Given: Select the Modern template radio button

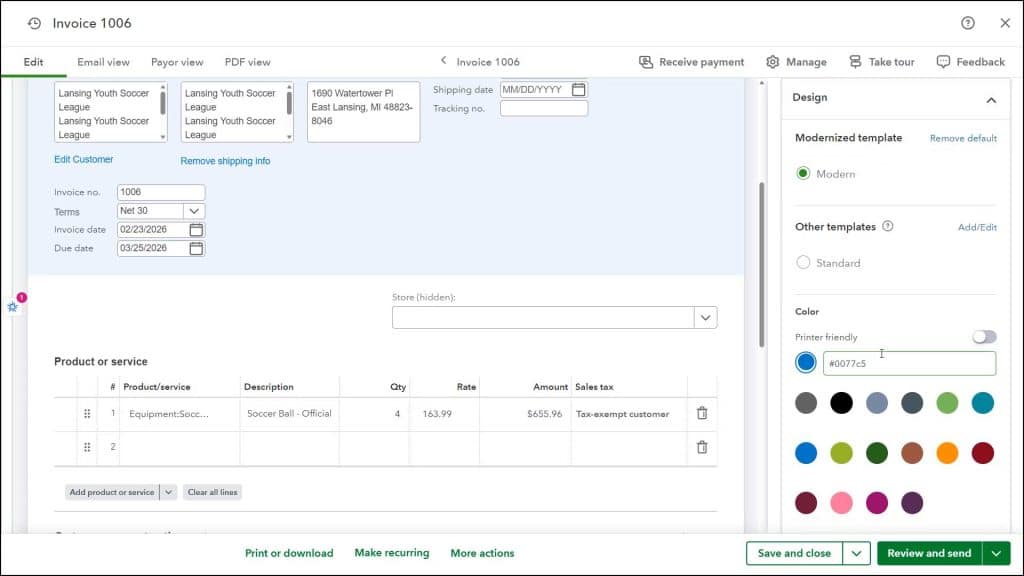Looking at the screenshot, I should (x=803, y=172).
